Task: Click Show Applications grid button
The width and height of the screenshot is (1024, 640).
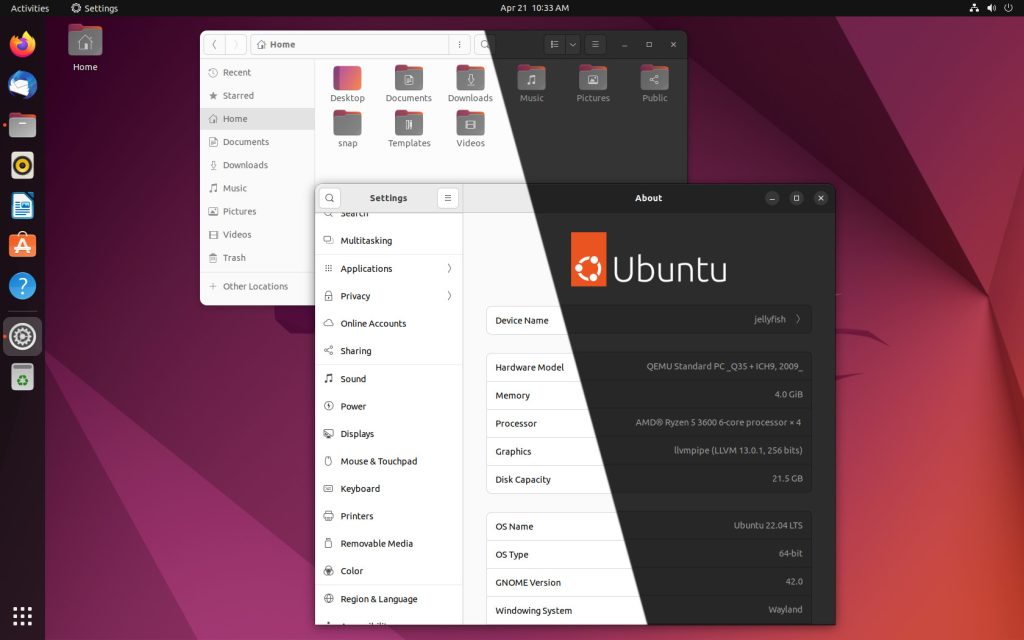Action: pos(22,615)
